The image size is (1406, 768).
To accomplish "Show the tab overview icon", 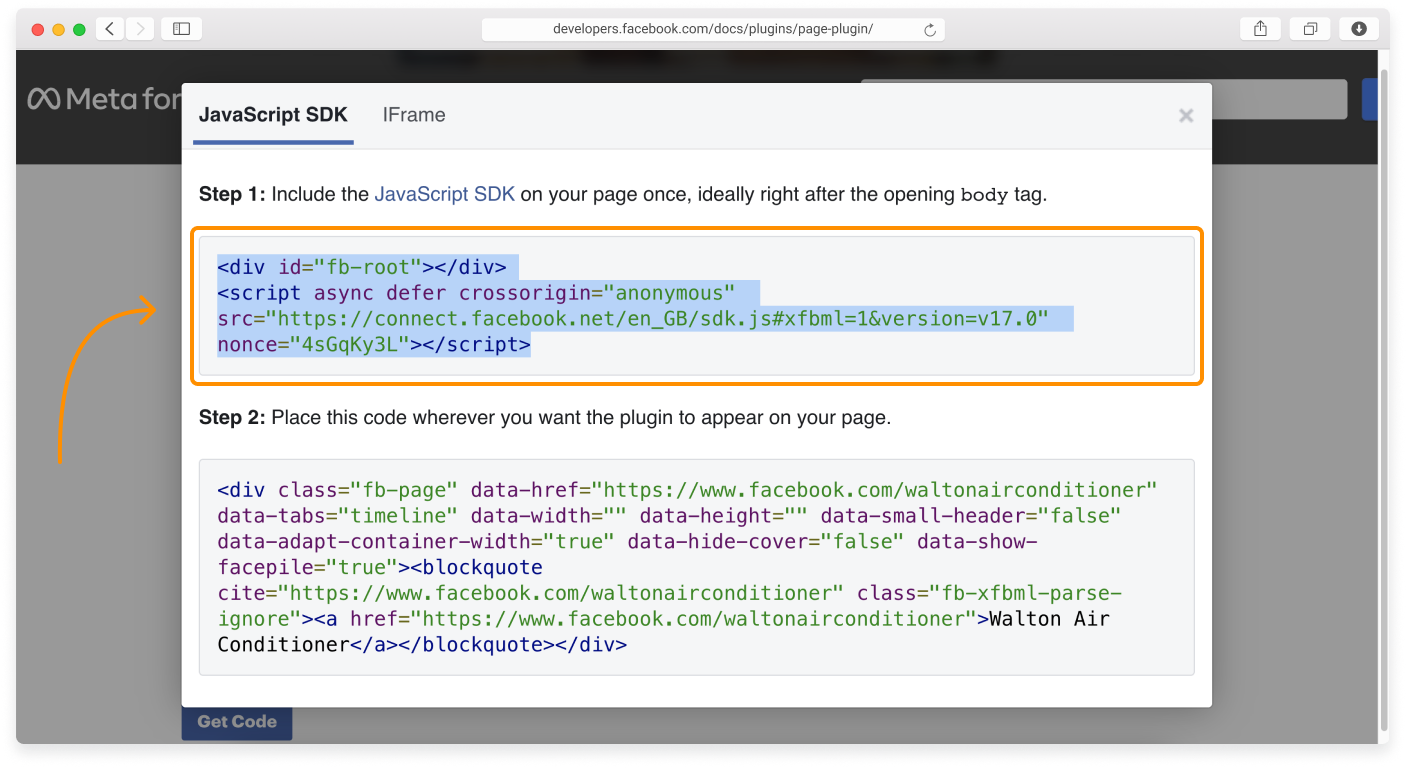I will [1310, 29].
